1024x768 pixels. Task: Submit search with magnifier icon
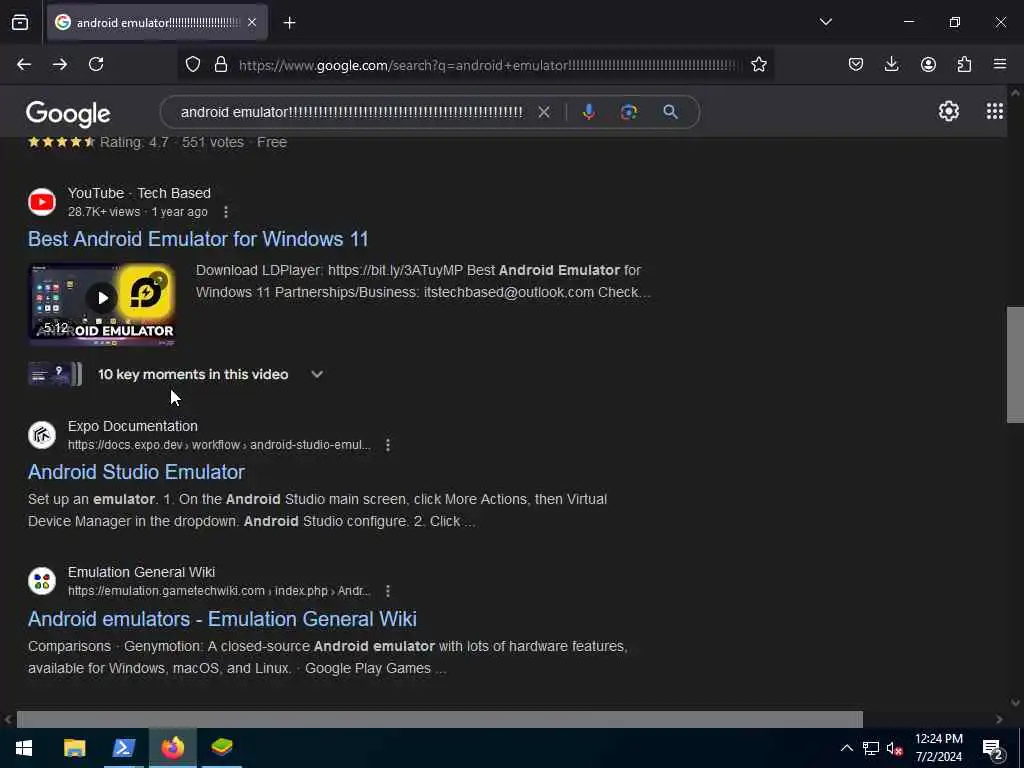670,112
